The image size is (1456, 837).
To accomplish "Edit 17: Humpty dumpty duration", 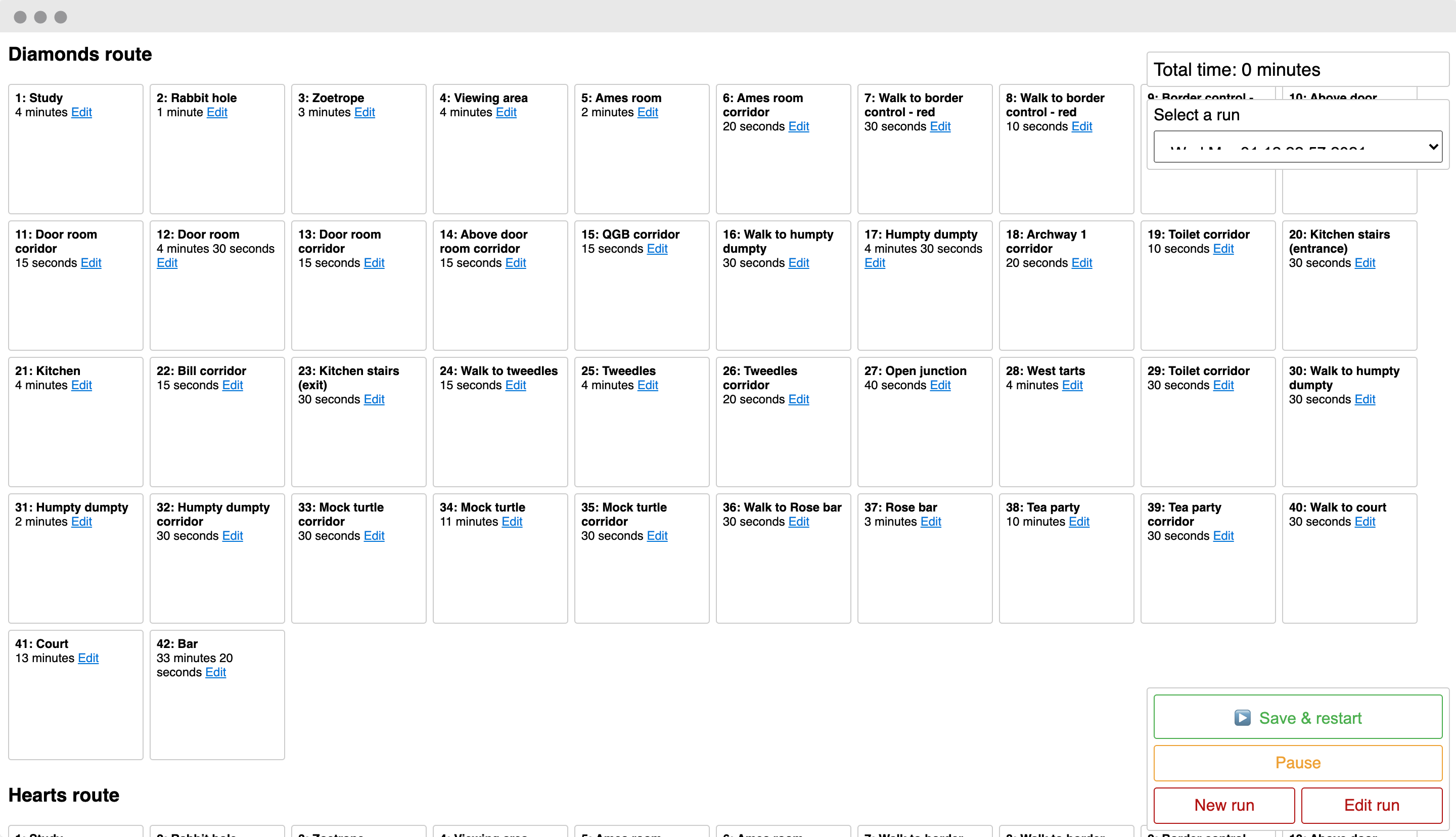I will pyautogui.click(x=875, y=263).
